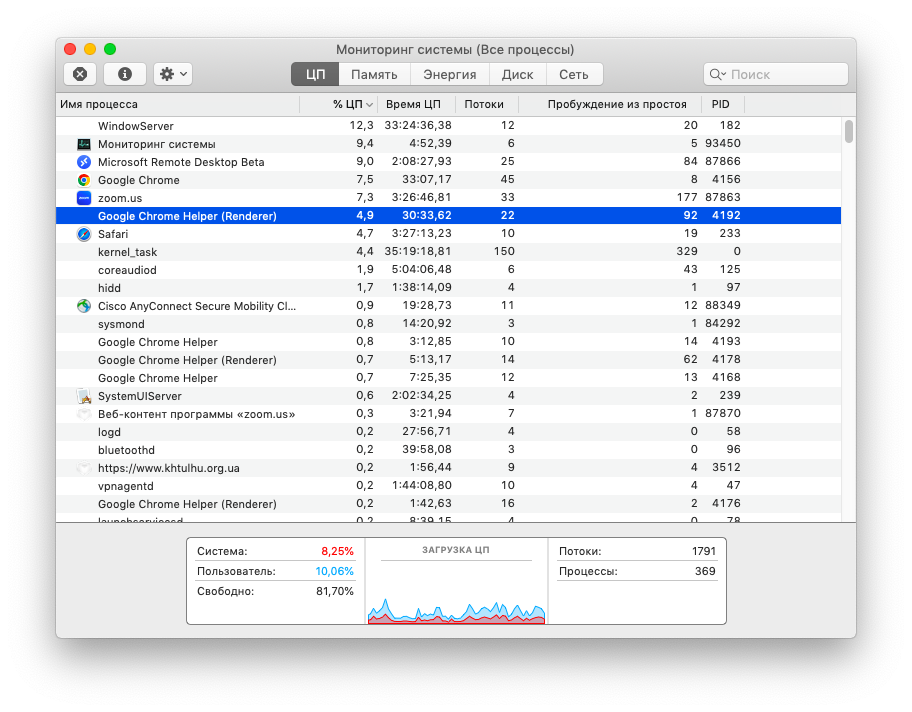Image resolution: width=912 pixels, height=712 pixels.
Task: Click the Пользователь 10,06% value
Action: tap(334, 571)
